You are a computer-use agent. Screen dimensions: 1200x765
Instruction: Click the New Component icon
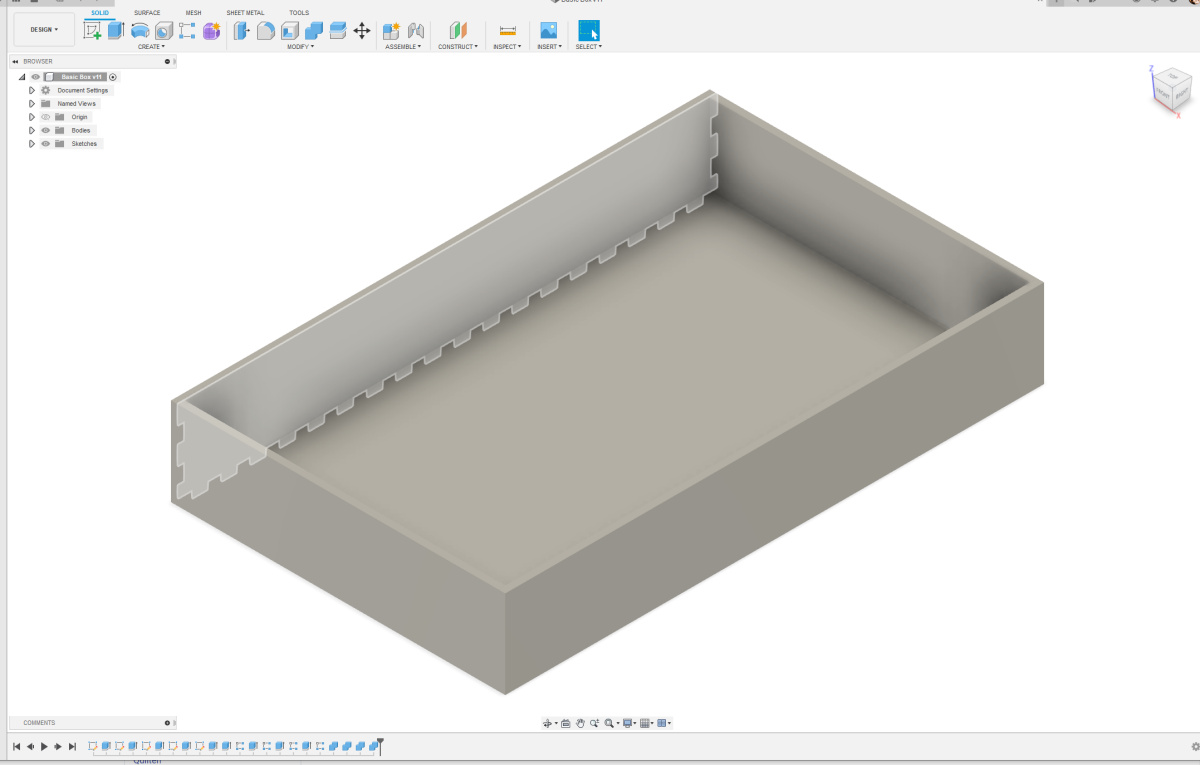click(x=392, y=31)
